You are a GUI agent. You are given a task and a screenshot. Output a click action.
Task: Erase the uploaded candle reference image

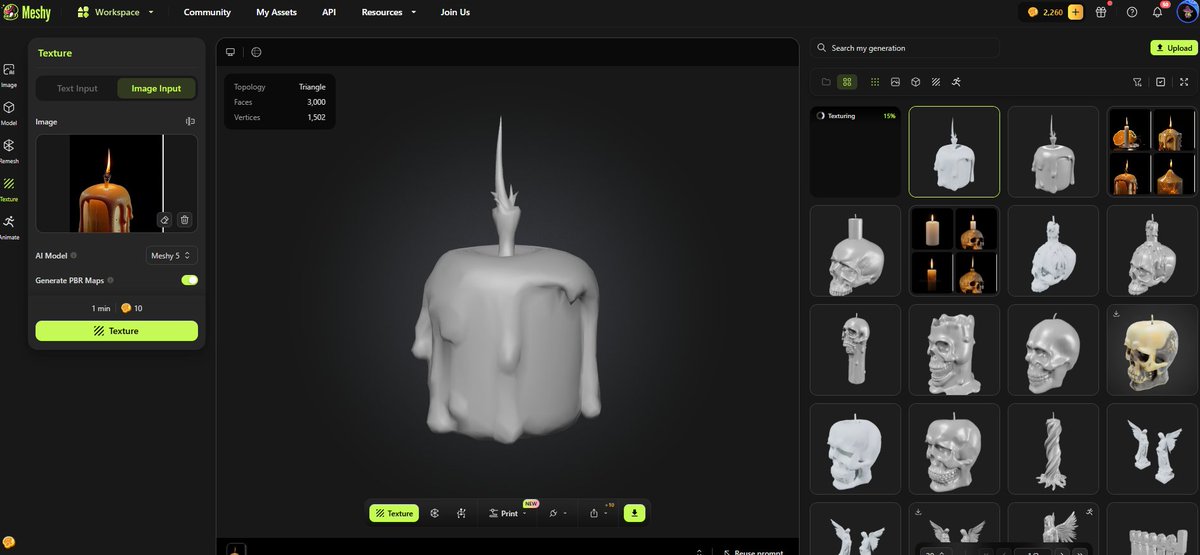(x=164, y=220)
